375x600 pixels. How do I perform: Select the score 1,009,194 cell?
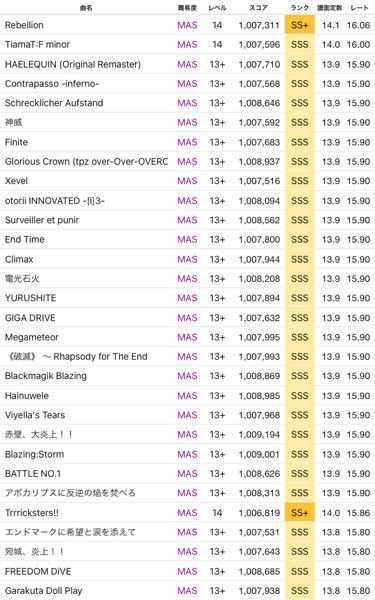tap(259, 435)
